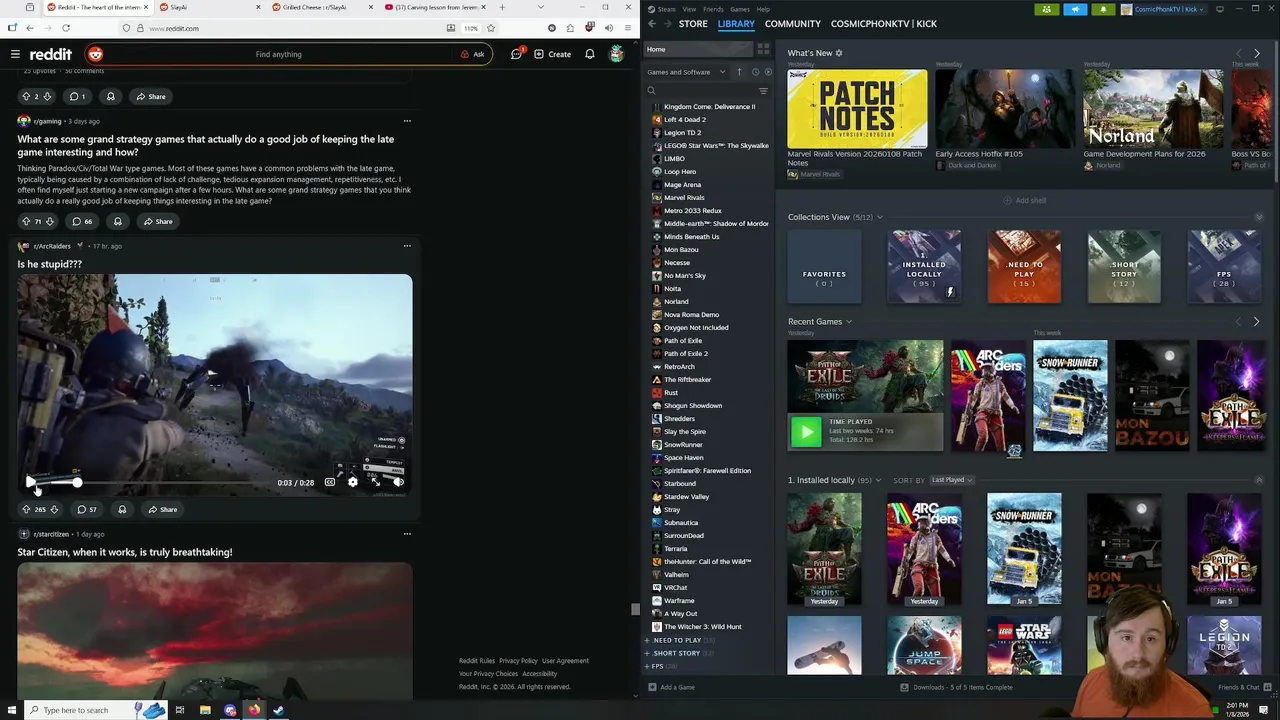This screenshot has height=720, width=1280.
Task: Open View menu in Steam
Action: click(689, 9)
